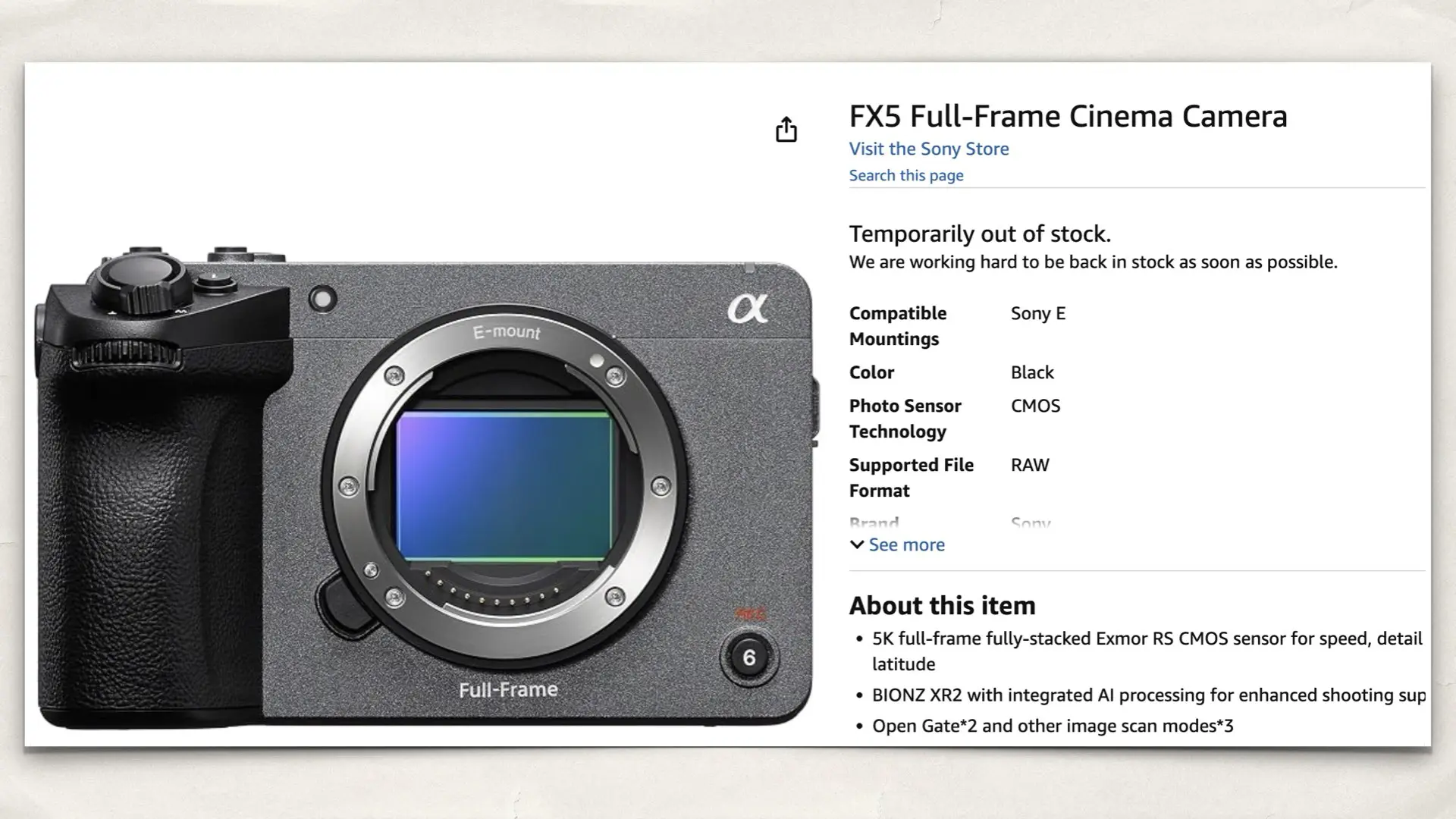Click the Sony E mounting value
1456x819 pixels.
pos(1038,313)
